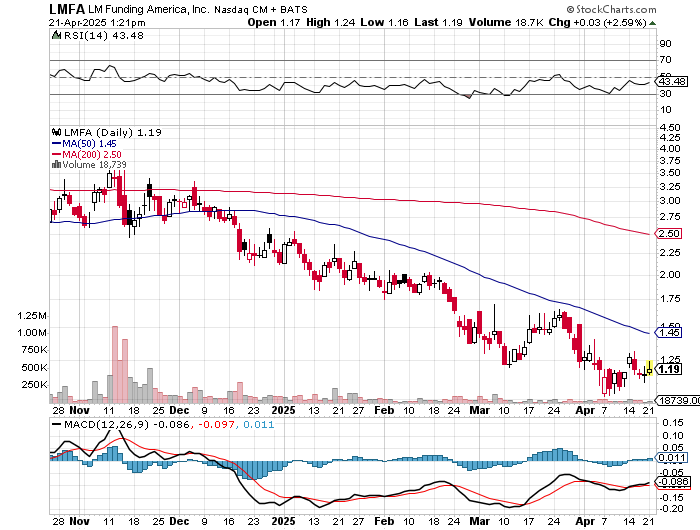700x530 pixels.
Task: Click the Chg +0.03 (+2.59%) value
Action: [x=597, y=22]
